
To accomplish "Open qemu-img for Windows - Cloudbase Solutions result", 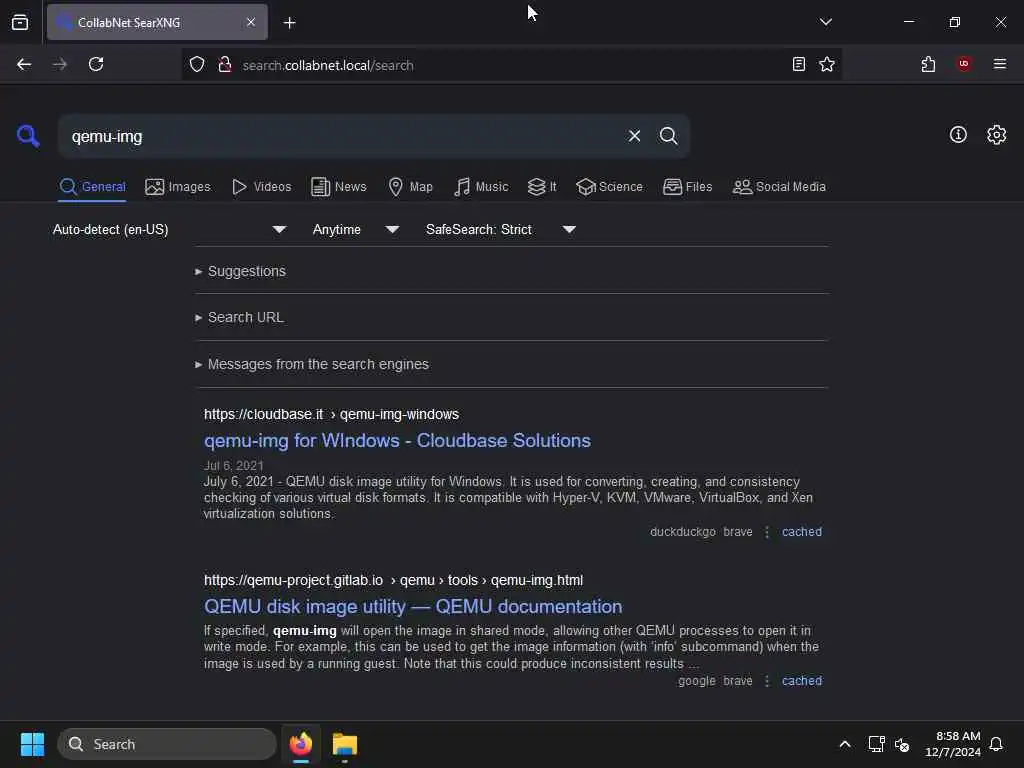I will coord(397,441).
